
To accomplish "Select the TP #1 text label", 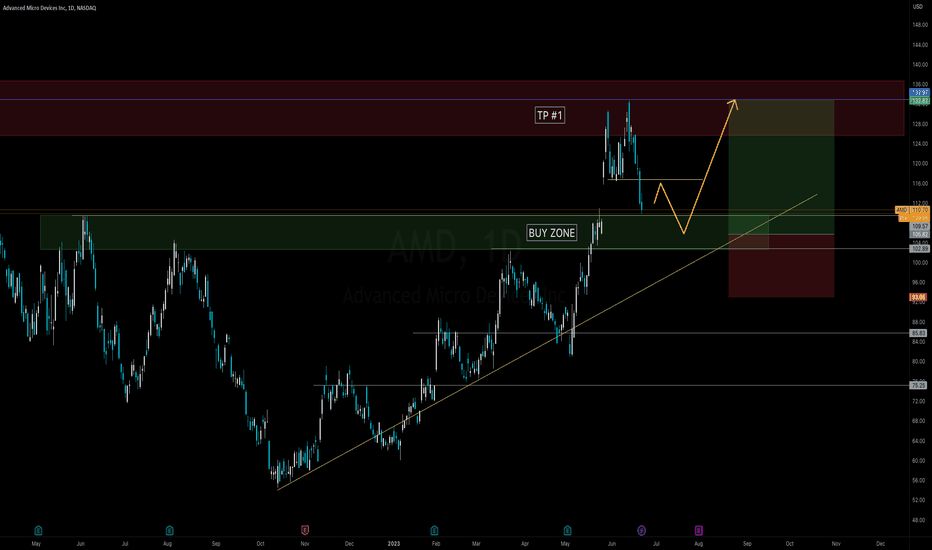I will click(x=550, y=115).
